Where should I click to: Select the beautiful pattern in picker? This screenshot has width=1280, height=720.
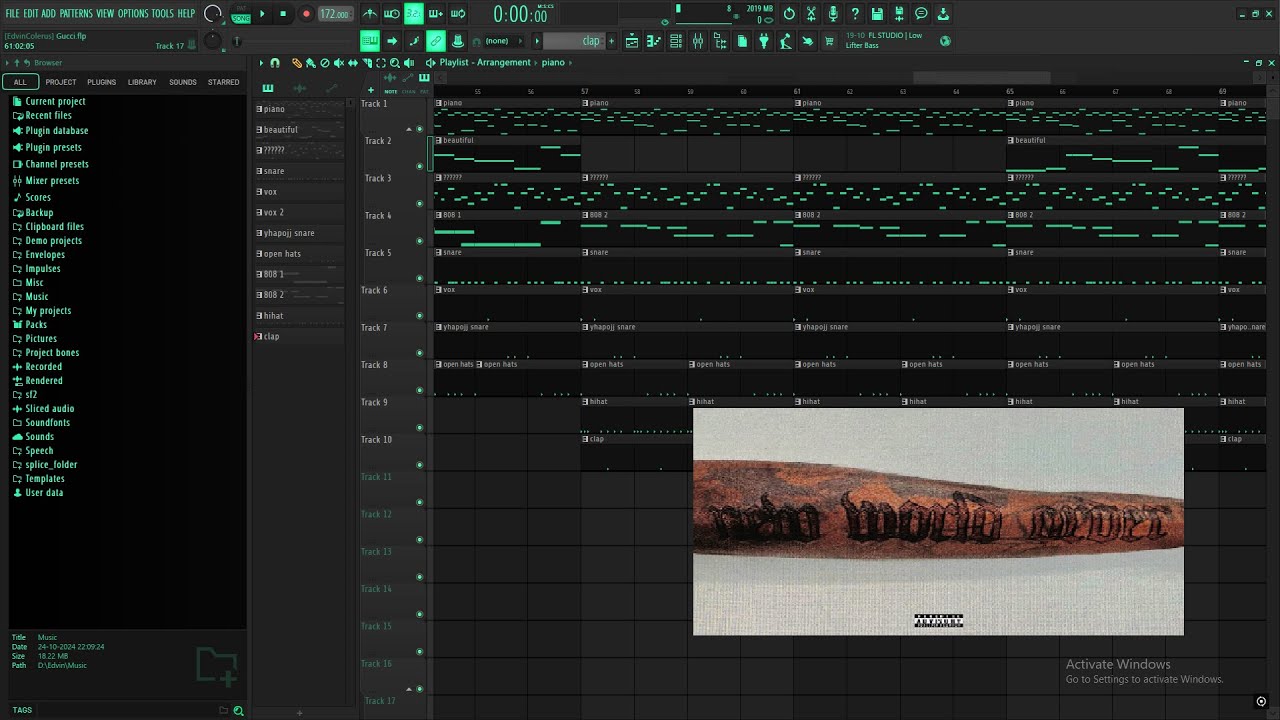click(x=301, y=130)
